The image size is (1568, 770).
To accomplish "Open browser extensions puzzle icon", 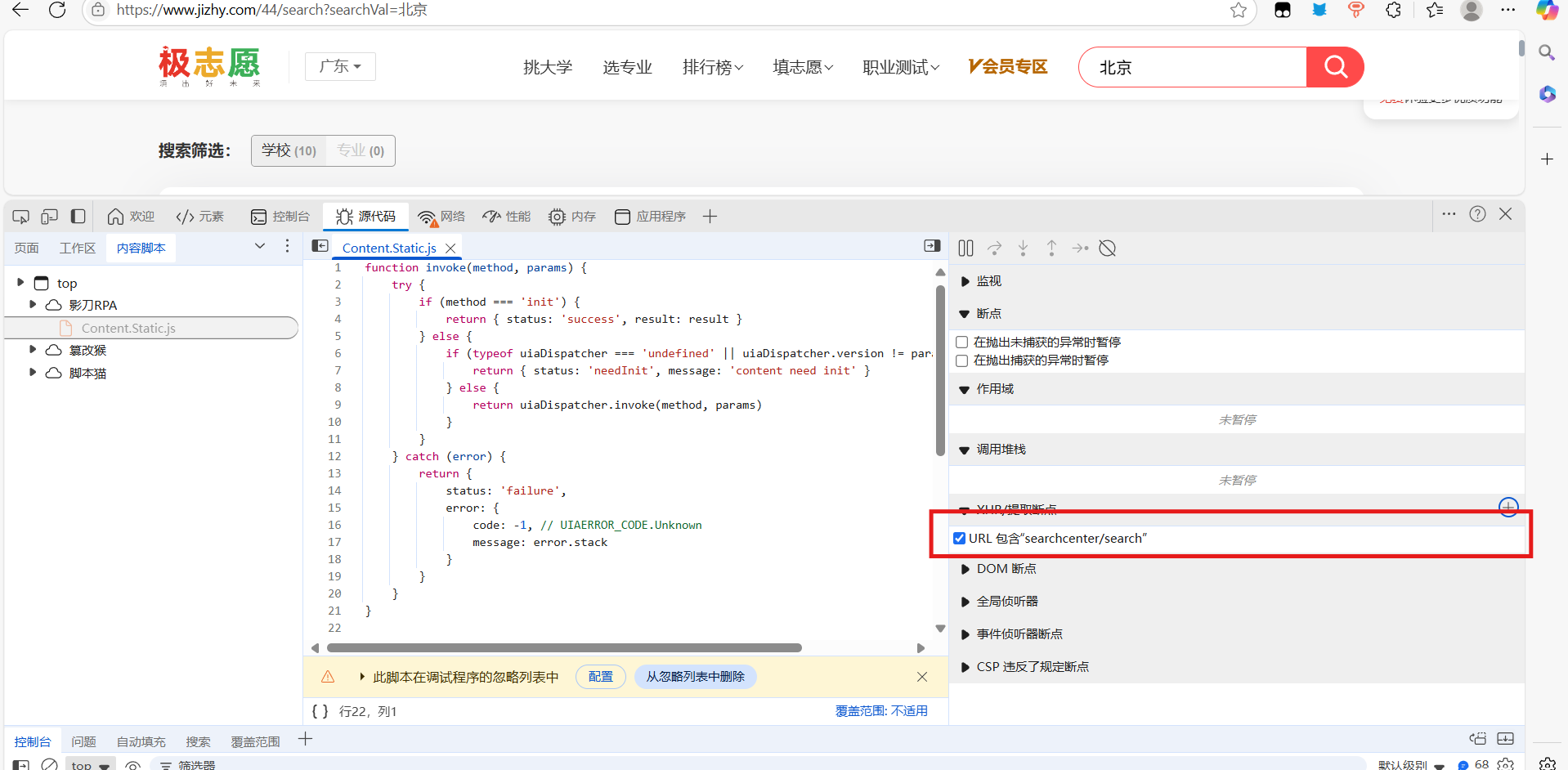I will [1394, 10].
